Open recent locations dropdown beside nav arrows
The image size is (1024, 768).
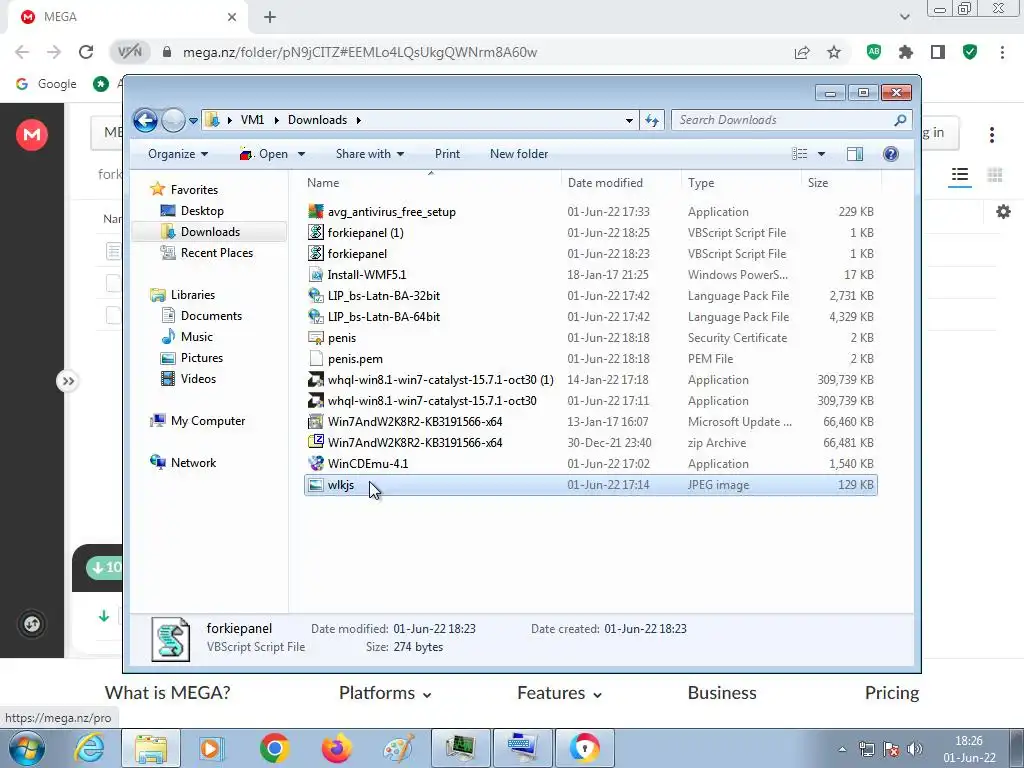(193, 121)
